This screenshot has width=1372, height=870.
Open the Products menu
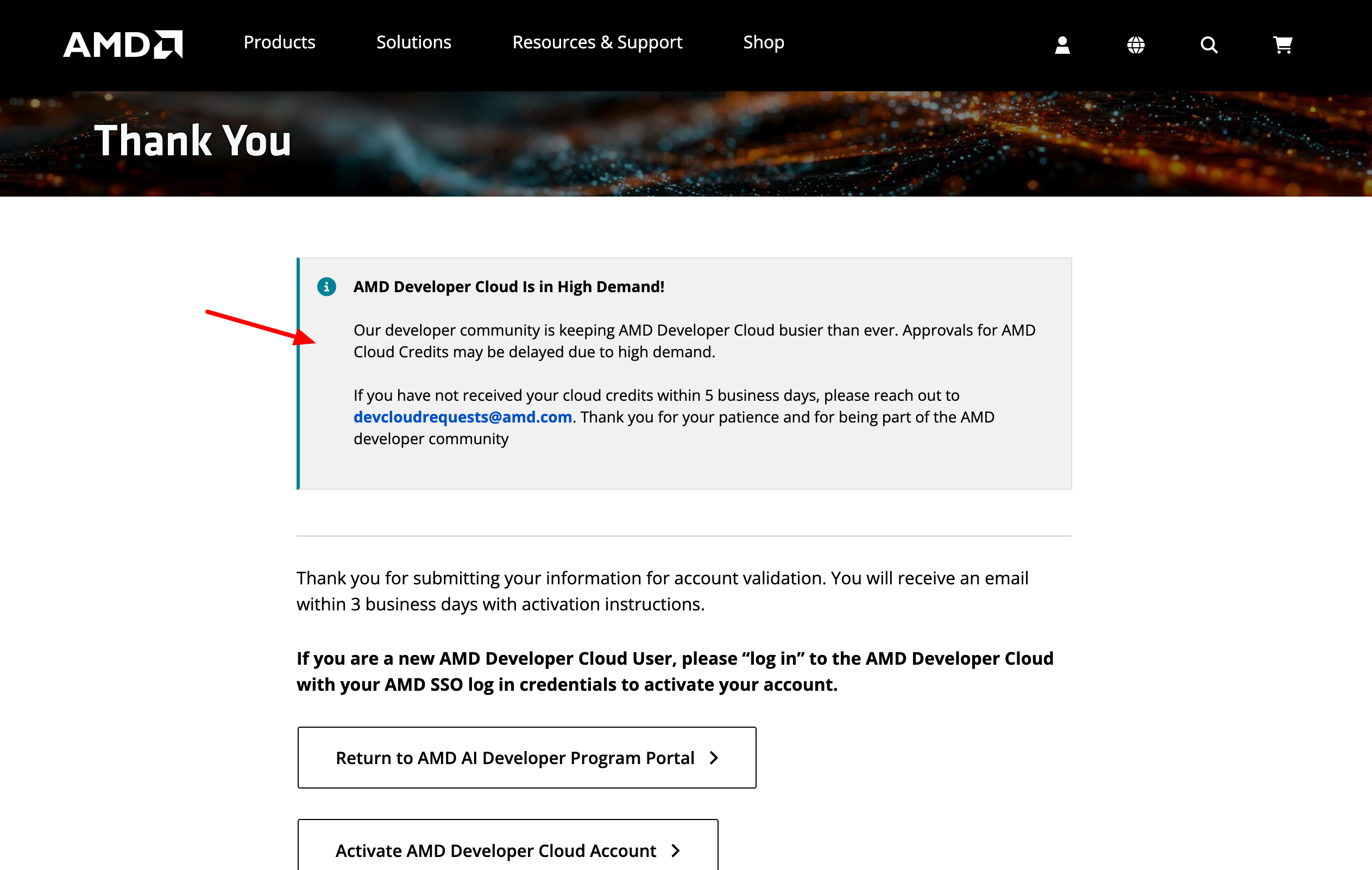279,42
